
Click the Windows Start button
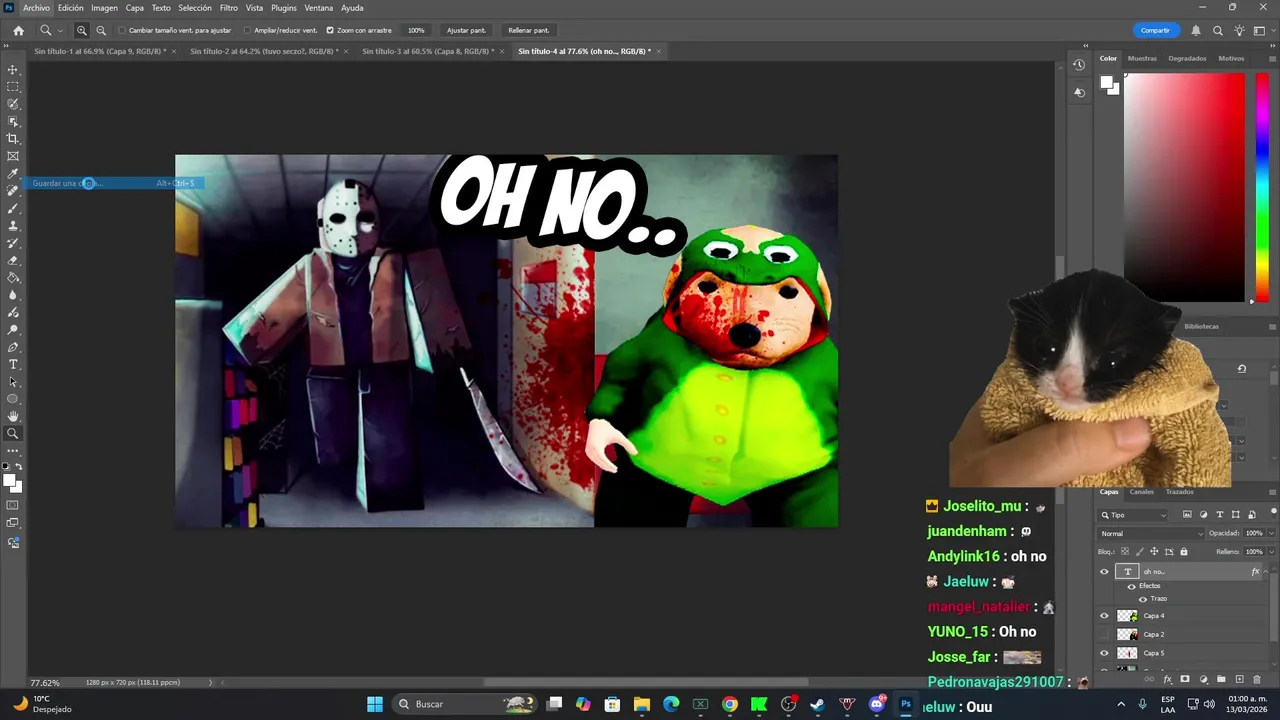(375, 704)
